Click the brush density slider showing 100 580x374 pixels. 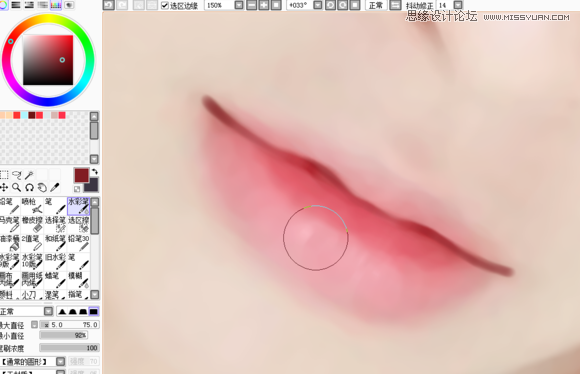[69, 348]
